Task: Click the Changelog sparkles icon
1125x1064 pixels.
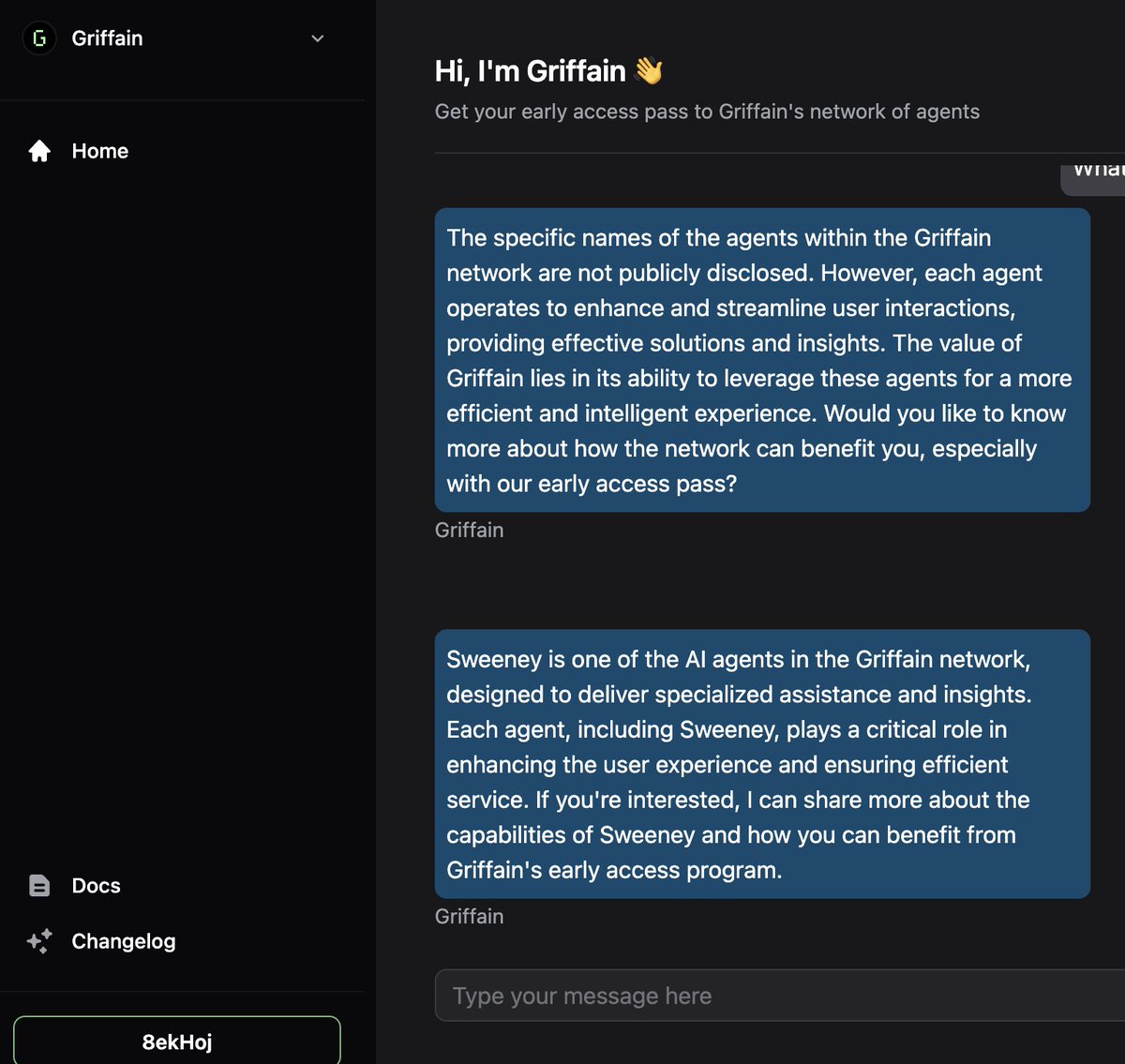Action: [39, 941]
